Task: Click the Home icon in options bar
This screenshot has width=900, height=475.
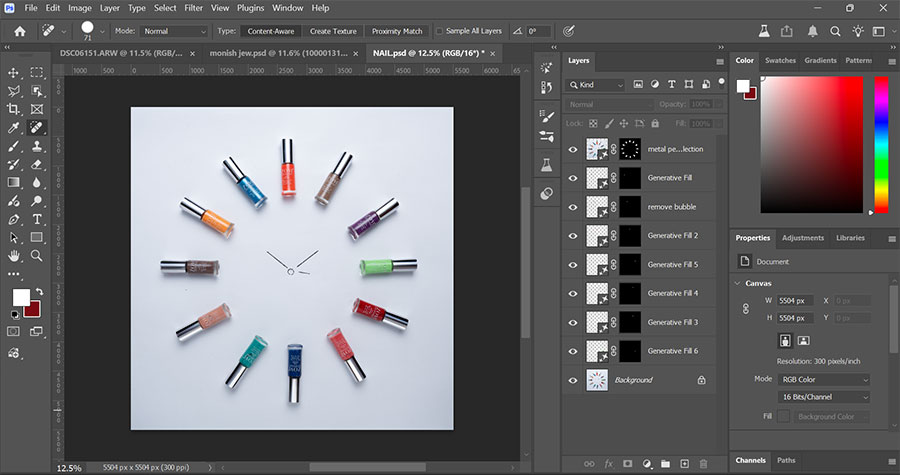Action: point(20,31)
